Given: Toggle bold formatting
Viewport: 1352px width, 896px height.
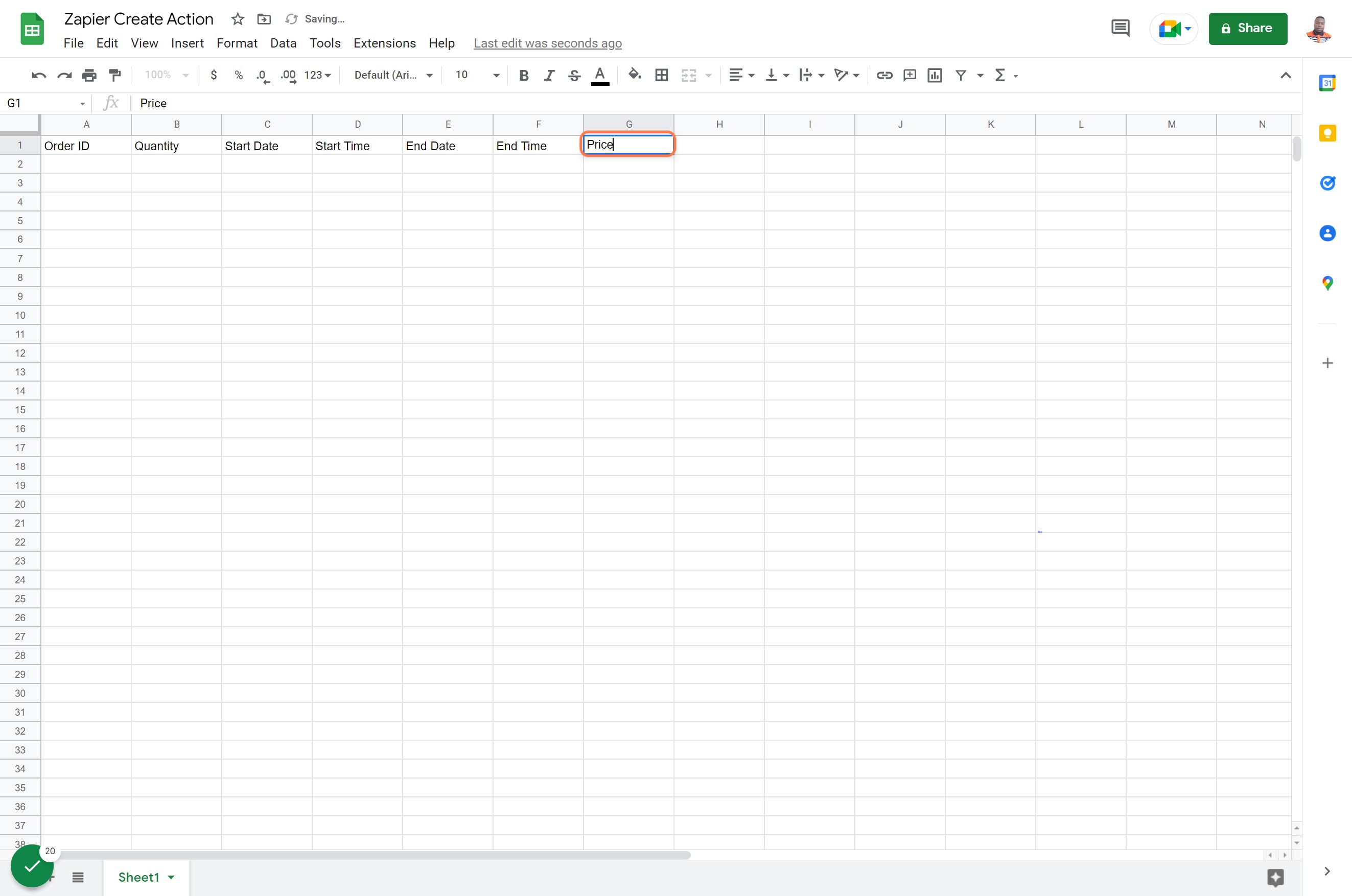Looking at the screenshot, I should [523, 76].
